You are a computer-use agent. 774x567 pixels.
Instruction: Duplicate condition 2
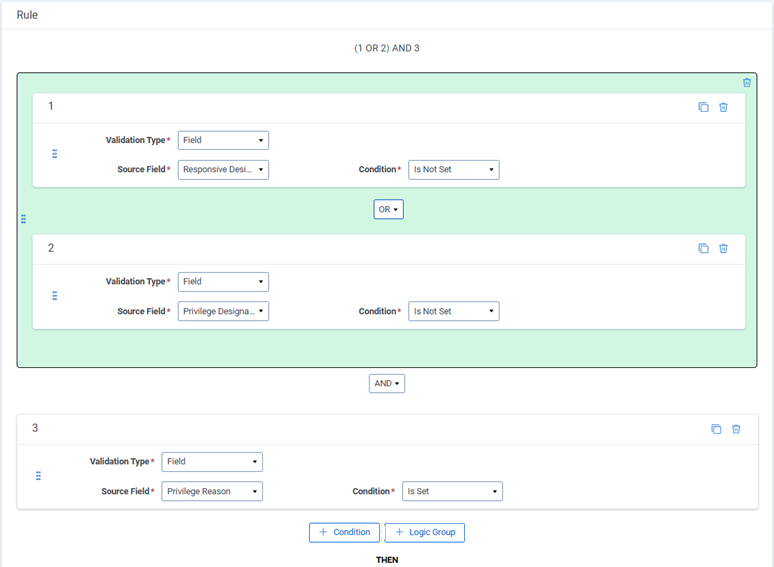703,248
